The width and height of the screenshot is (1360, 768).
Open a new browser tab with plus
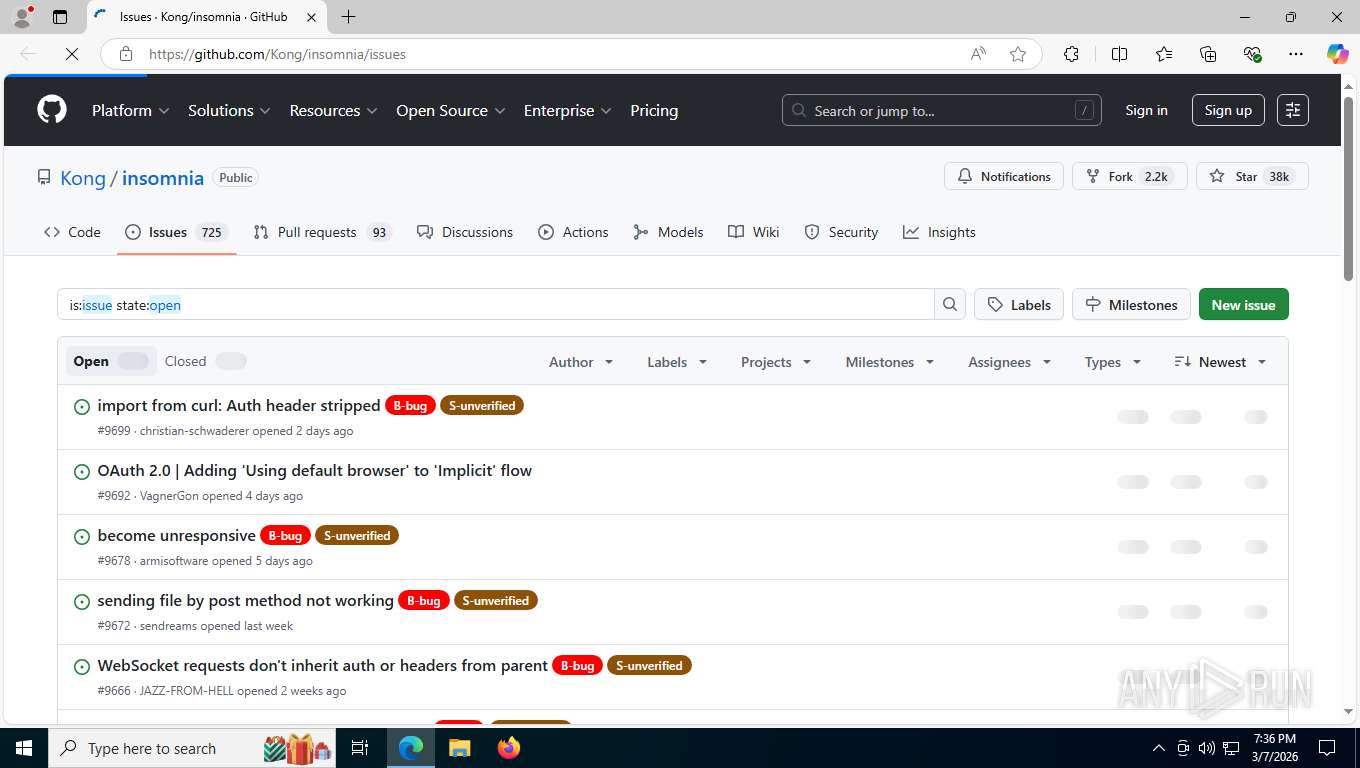348,17
